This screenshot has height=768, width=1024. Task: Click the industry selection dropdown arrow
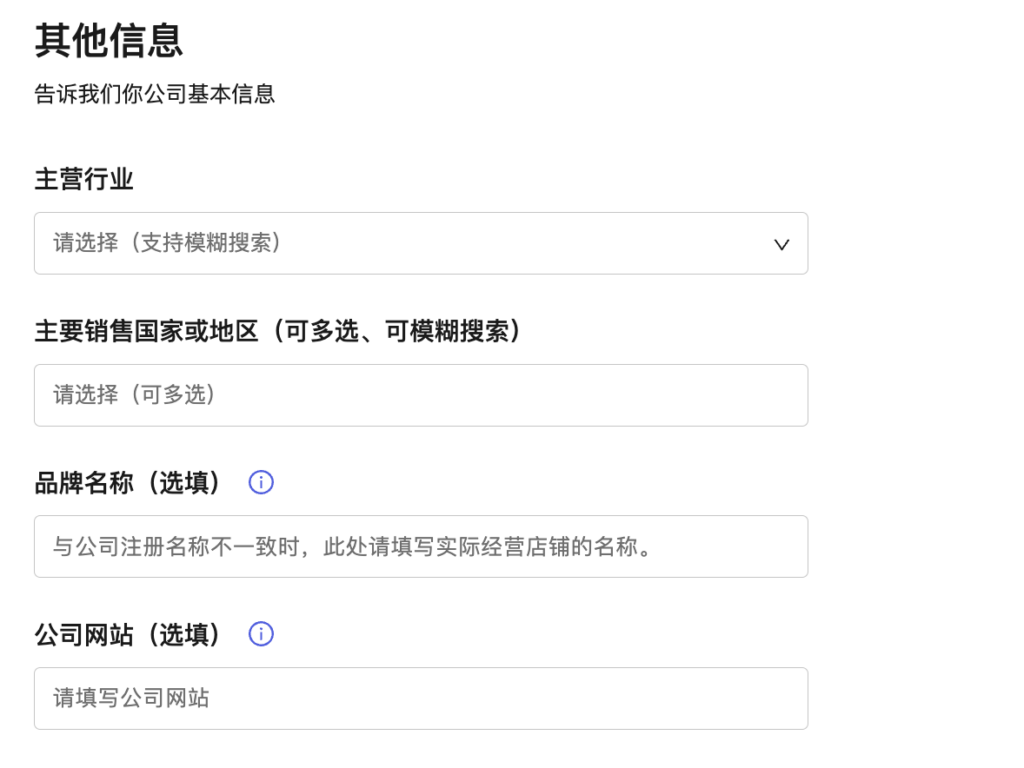(781, 243)
